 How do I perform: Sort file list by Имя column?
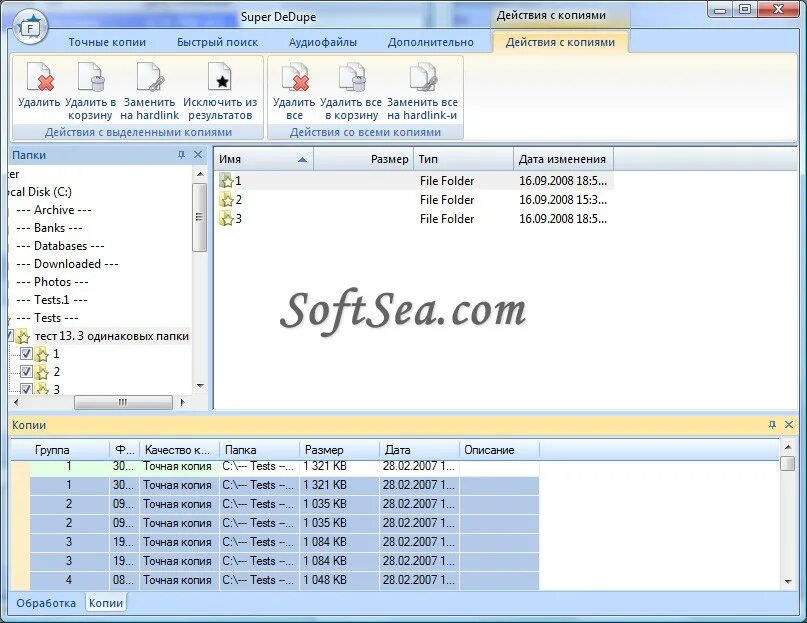264,159
